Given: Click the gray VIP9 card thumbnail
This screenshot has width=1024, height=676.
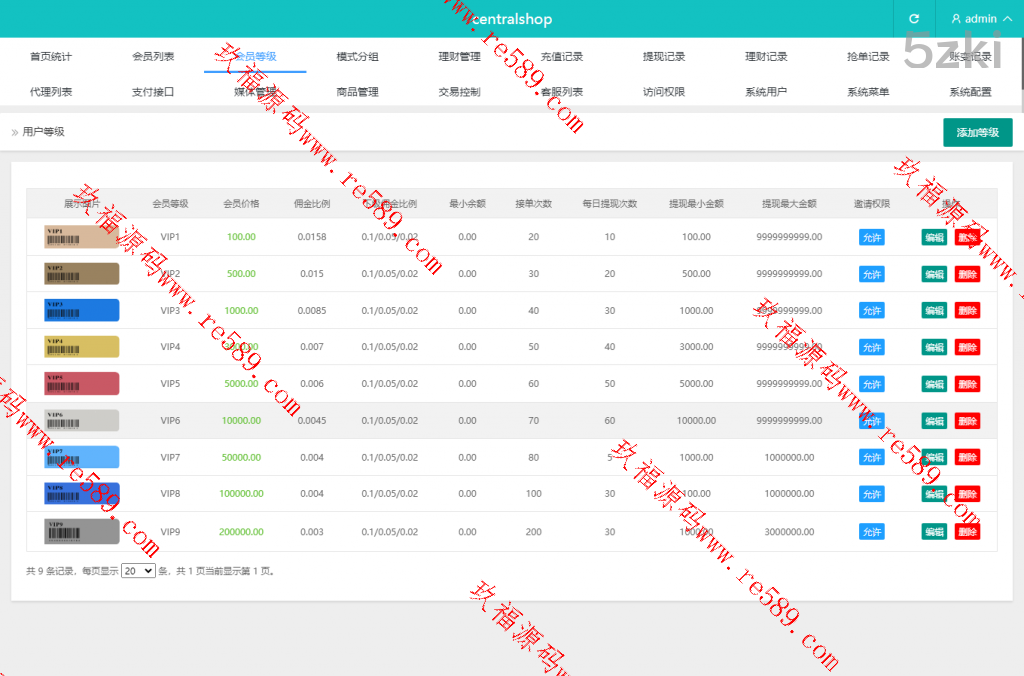Looking at the screenshot, I should tap(82, 531).
